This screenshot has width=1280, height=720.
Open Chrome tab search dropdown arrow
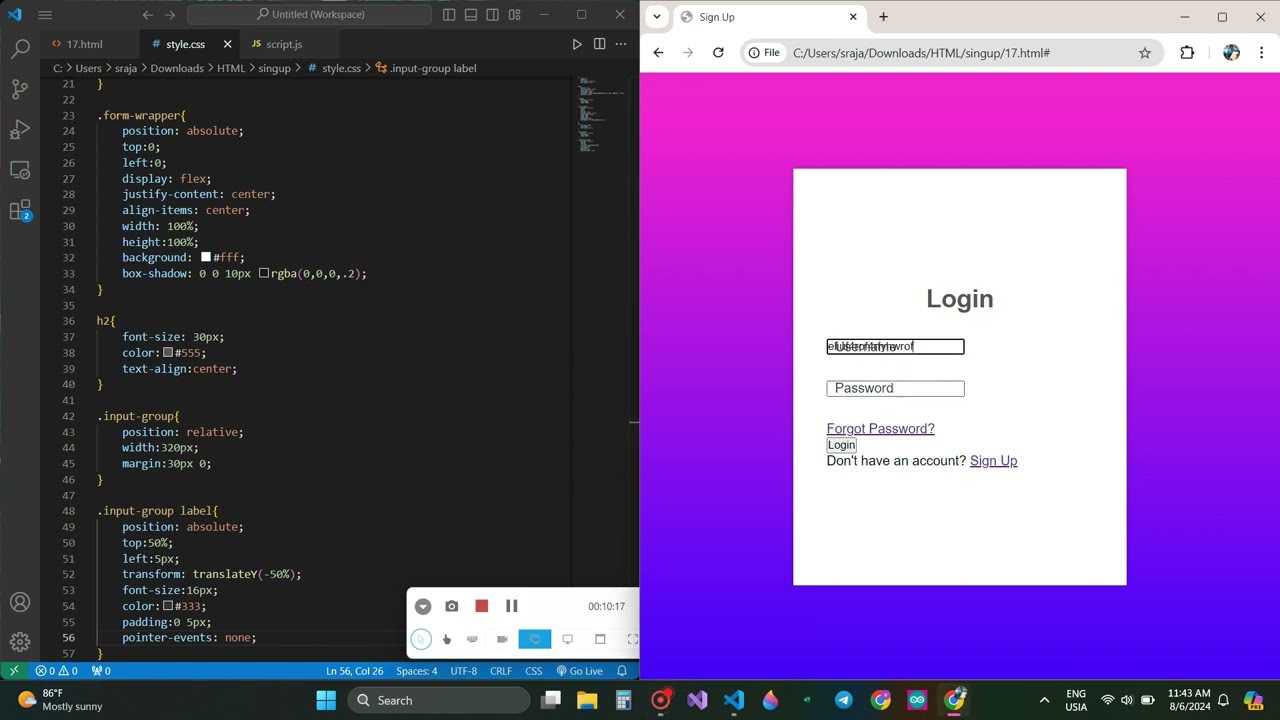coord(657,17)
